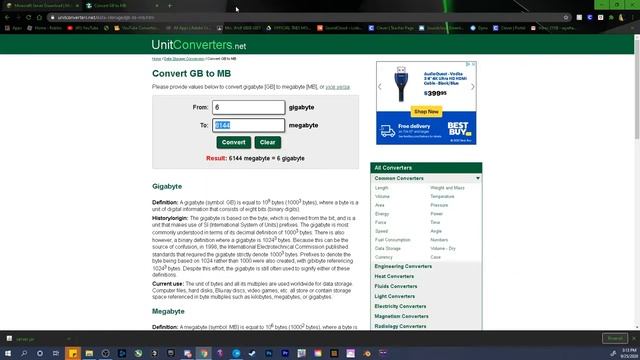640x360 pixels.
Task: Open the Data Storage converter link
Action: [x=388, y=248]
